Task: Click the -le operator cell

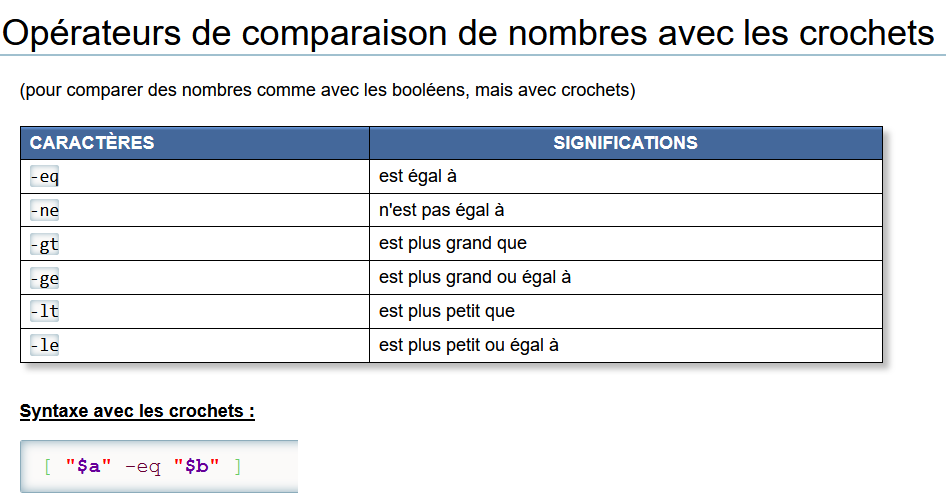Action: 45,346
